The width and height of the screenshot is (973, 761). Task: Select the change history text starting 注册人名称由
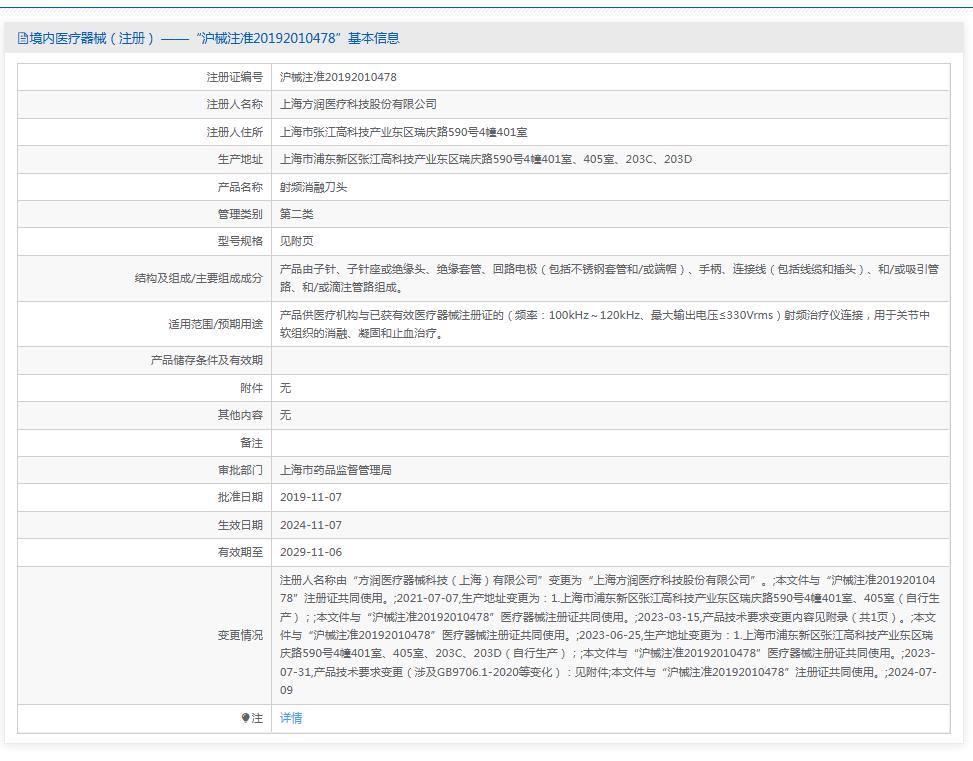coord(609,636)
